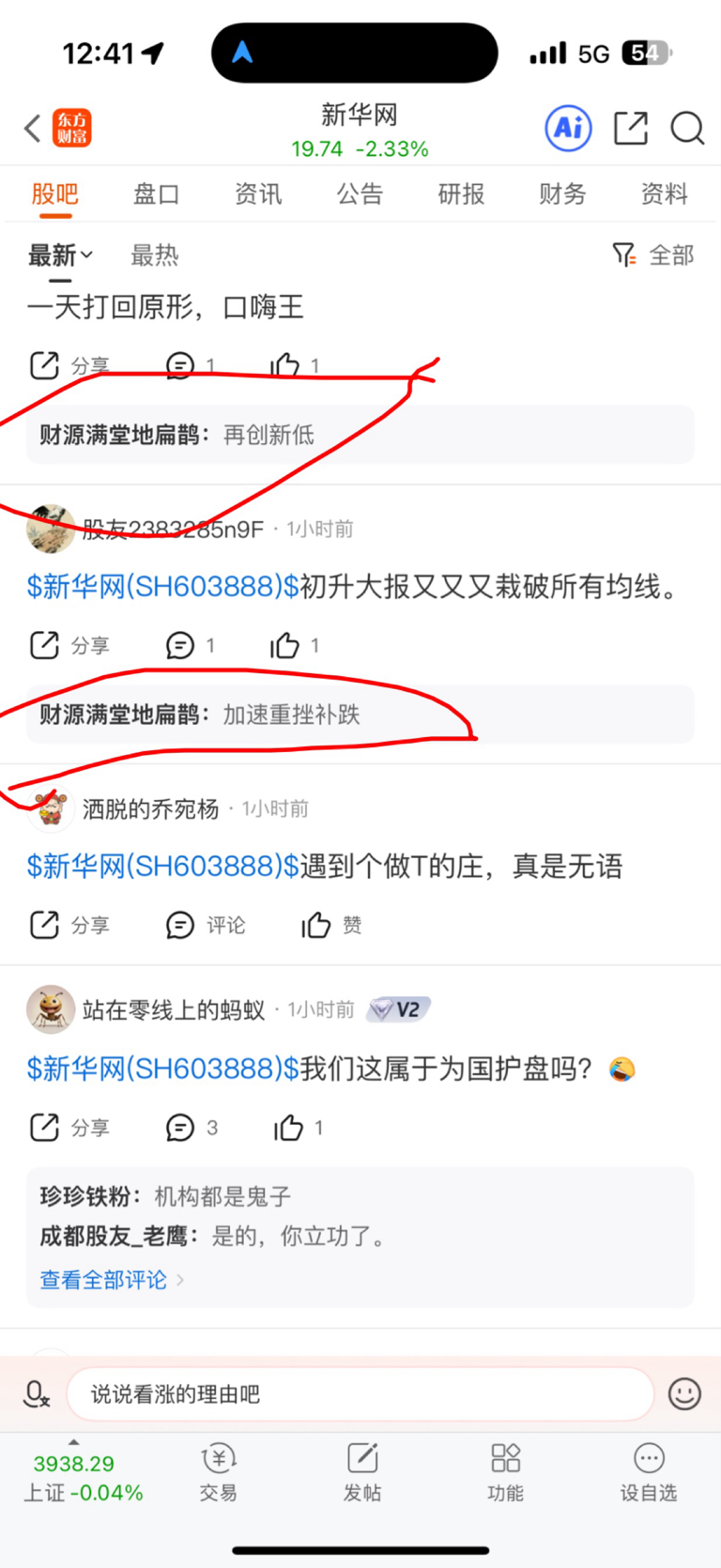The height and width of the screenshot is (1568, 721).
Task: Open 功能 functions icon
Action: click(x=505, y=1472)
